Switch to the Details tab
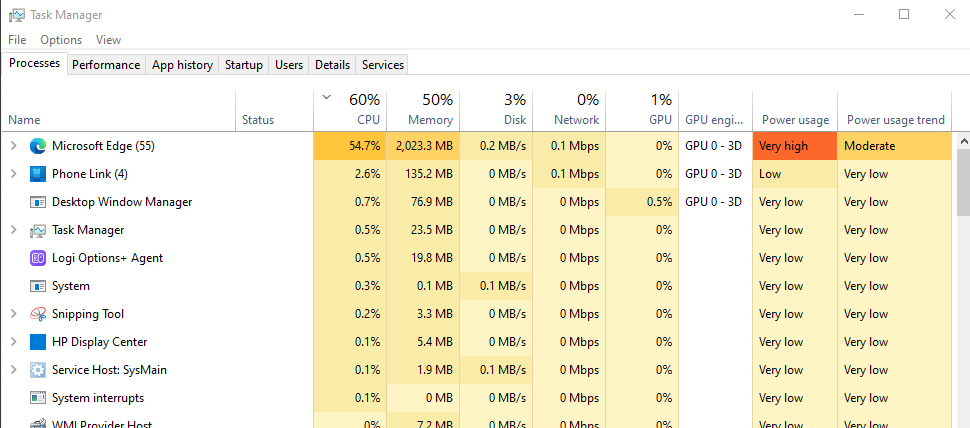The width and height of the screenshot is (970, 428). 332,65
